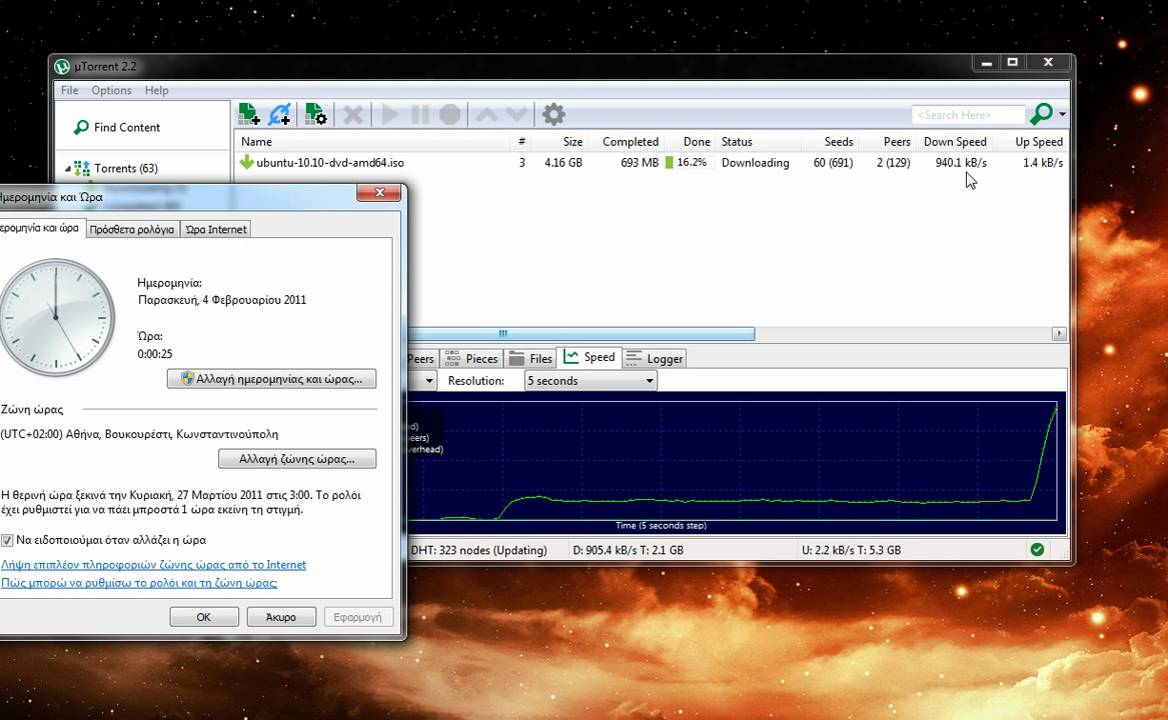Click the scroll right arrow of torrent list
1168x720 pixels.
(x=1059, y=334)
